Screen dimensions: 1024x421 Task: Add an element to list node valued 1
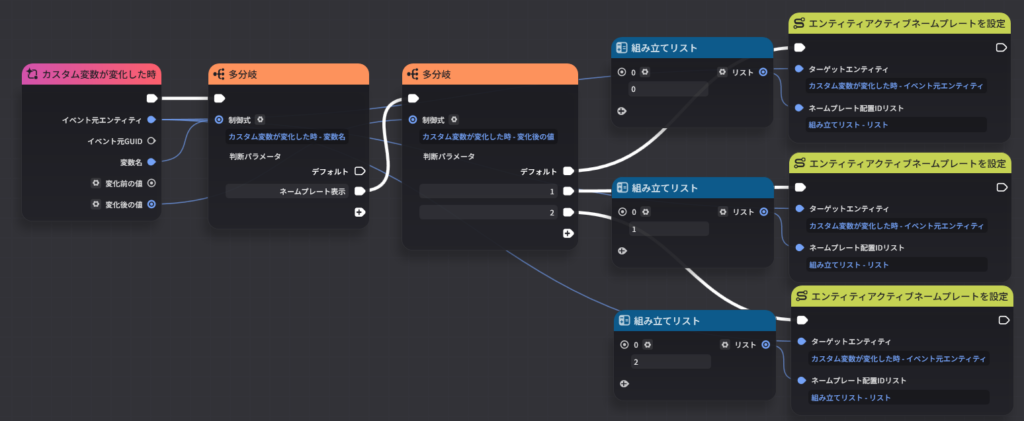[x=622, y=251]
